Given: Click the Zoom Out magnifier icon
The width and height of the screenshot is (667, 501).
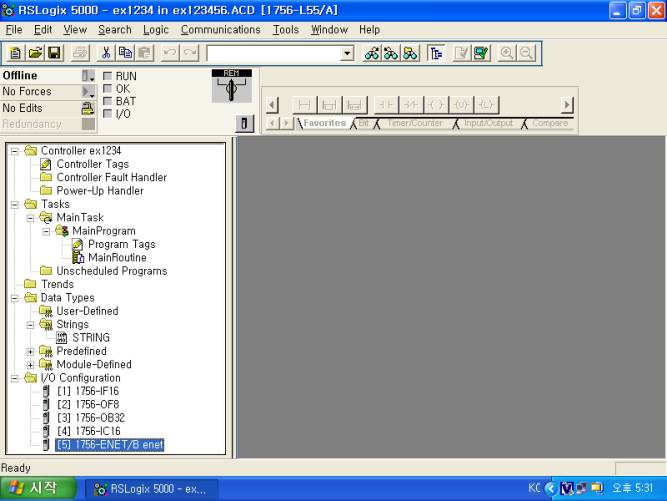Looking at the screenshot, I should click(x=525, y=51).
